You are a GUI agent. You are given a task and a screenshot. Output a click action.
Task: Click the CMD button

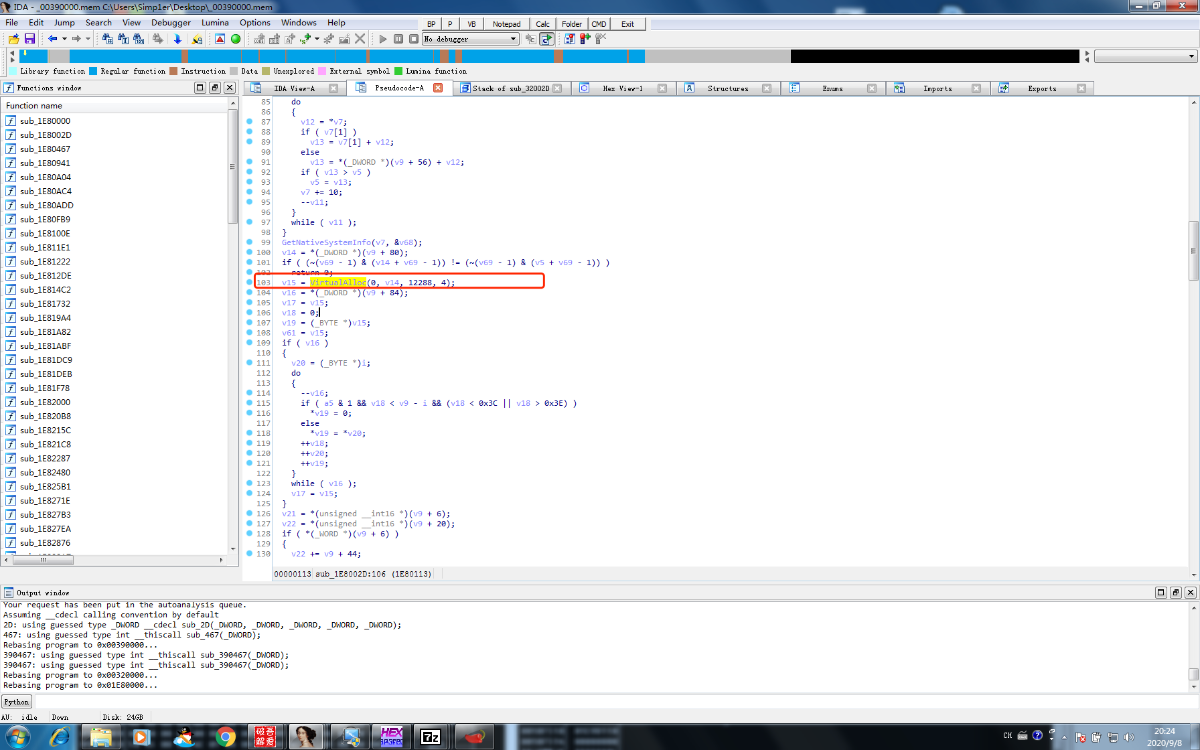pyautogui.click(x=598, y=23)
